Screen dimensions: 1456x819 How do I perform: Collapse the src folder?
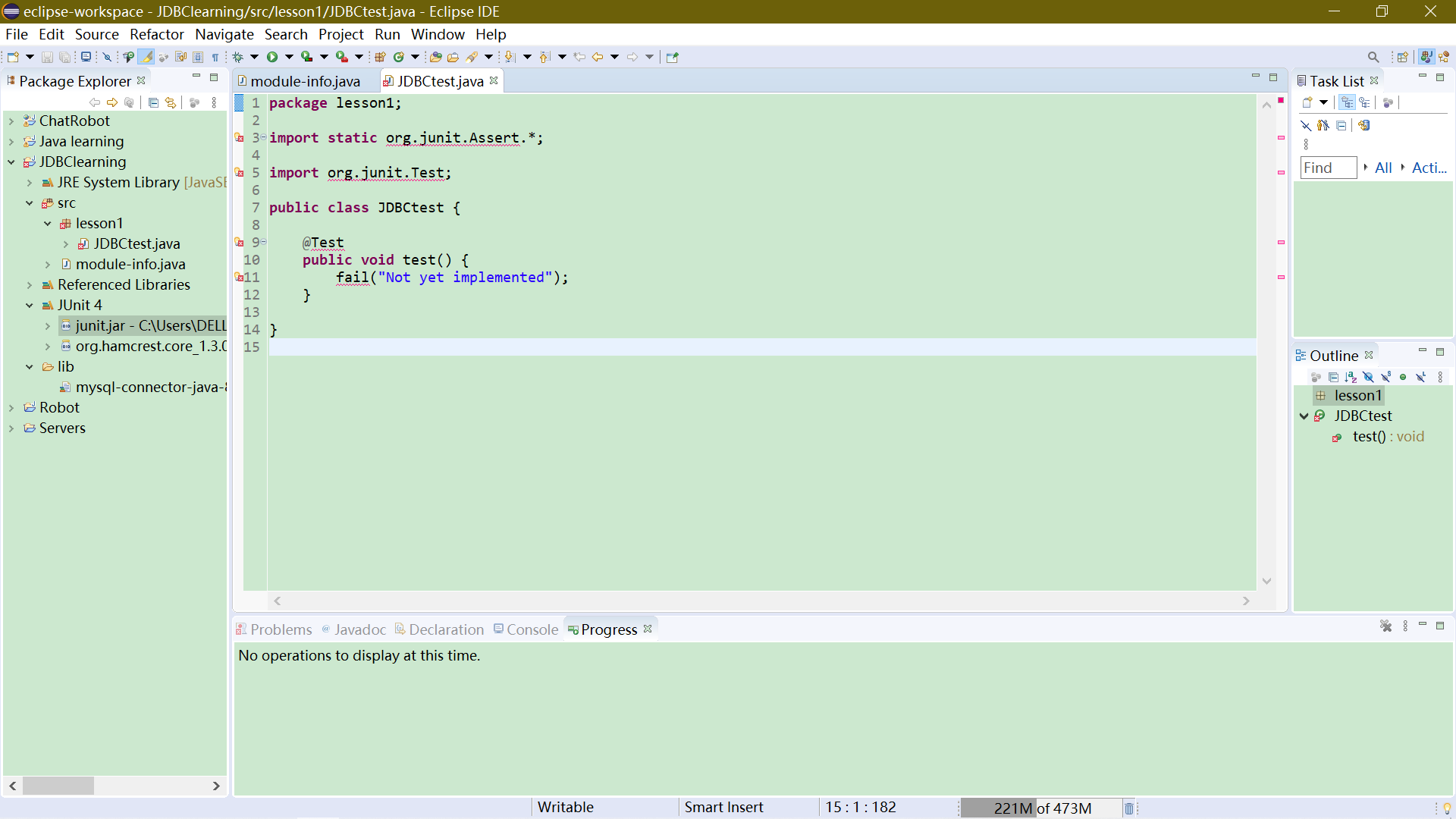coord(30,202)
